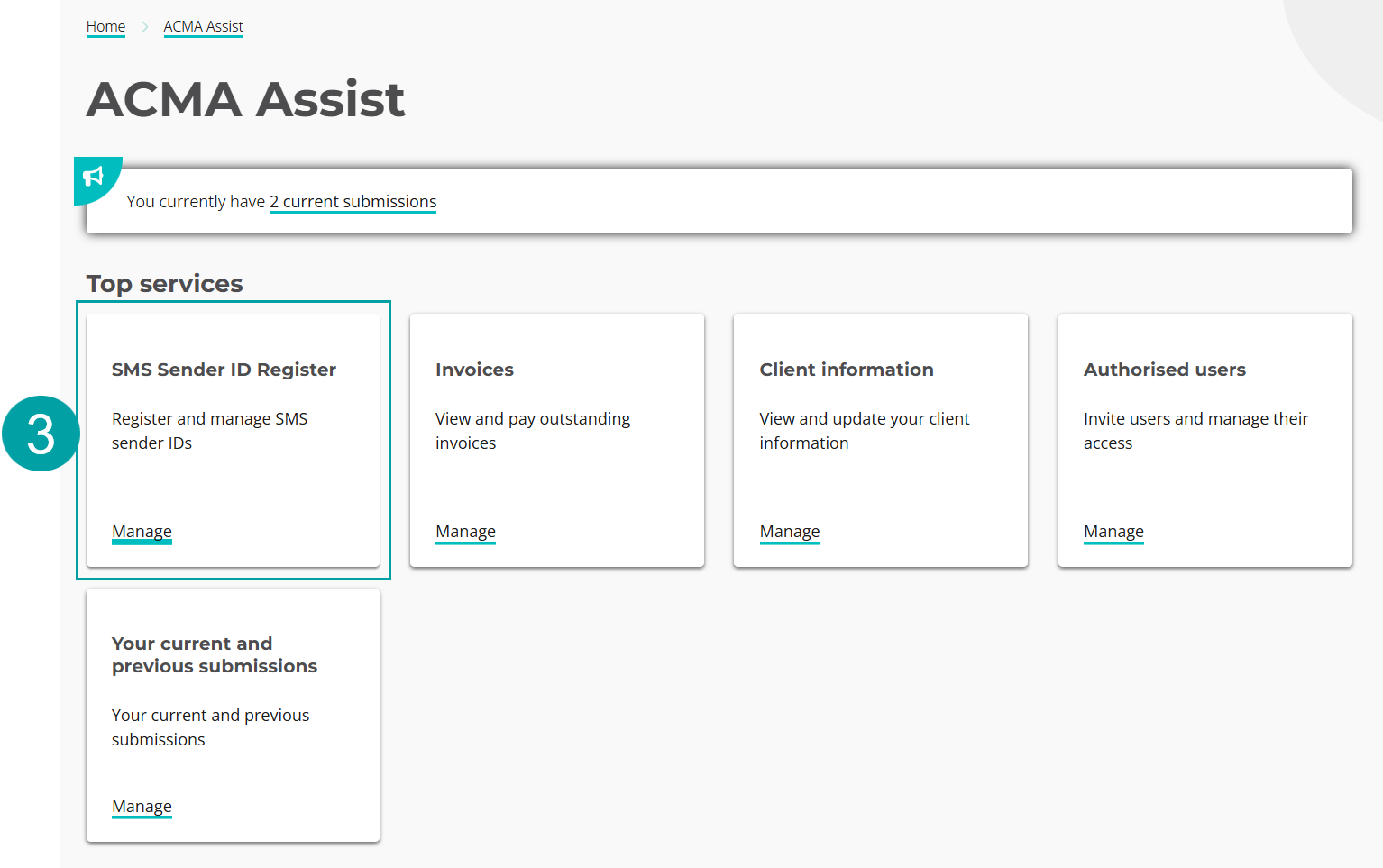The height and width of the screenshot is (868, 1383).
Task: Click Manage under Your current and previous submissions
Action: (142, 807)
